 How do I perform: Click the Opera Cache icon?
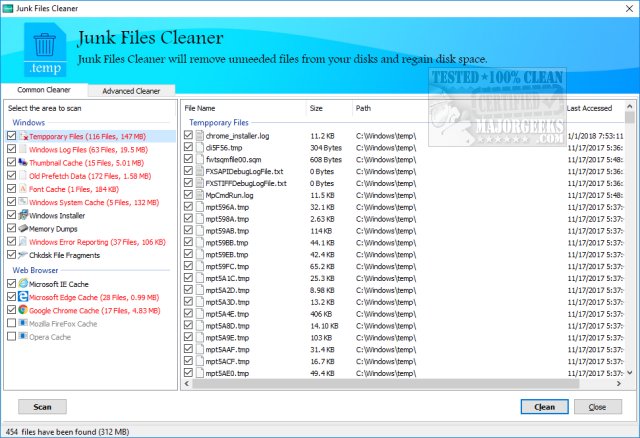coord(23,336)
